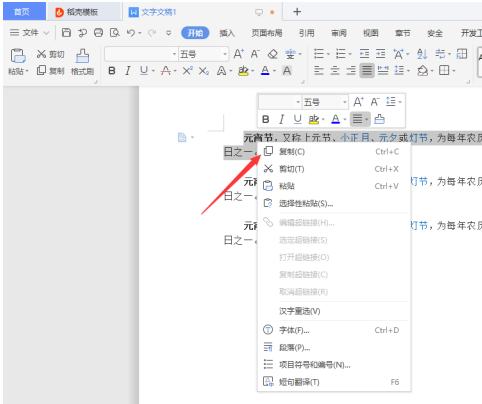Image resolution: width=482 pixels, height=404 pixels.
Task: Apply font color in floating mini toolbar
Action: (x=336, y=119)
